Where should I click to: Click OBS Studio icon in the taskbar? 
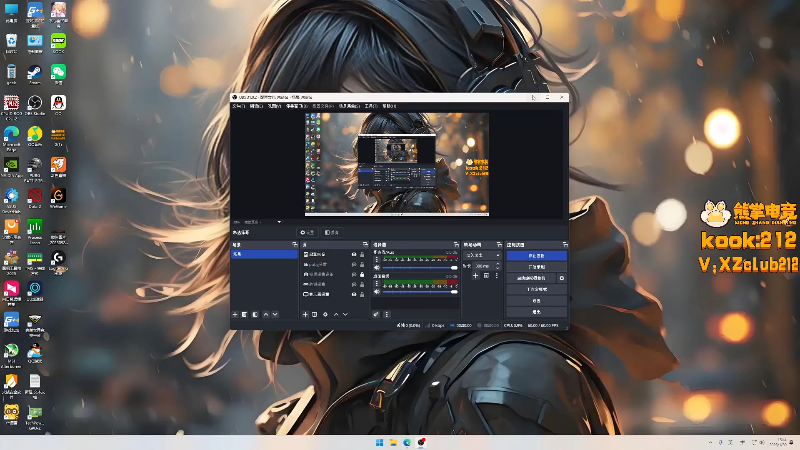click(x=421, y=442)
